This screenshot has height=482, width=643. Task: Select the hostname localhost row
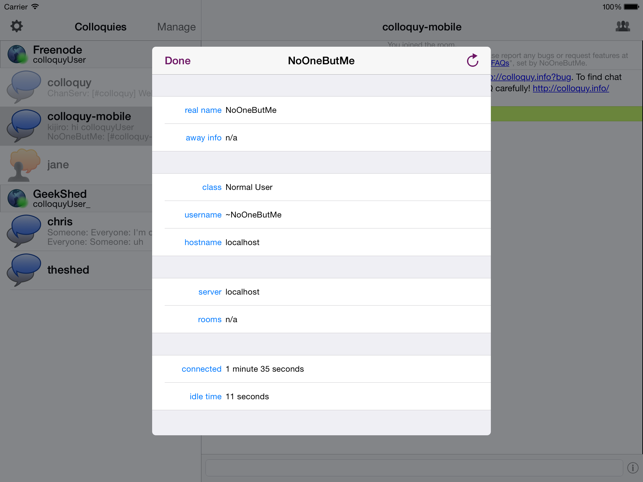coord(321,242)
